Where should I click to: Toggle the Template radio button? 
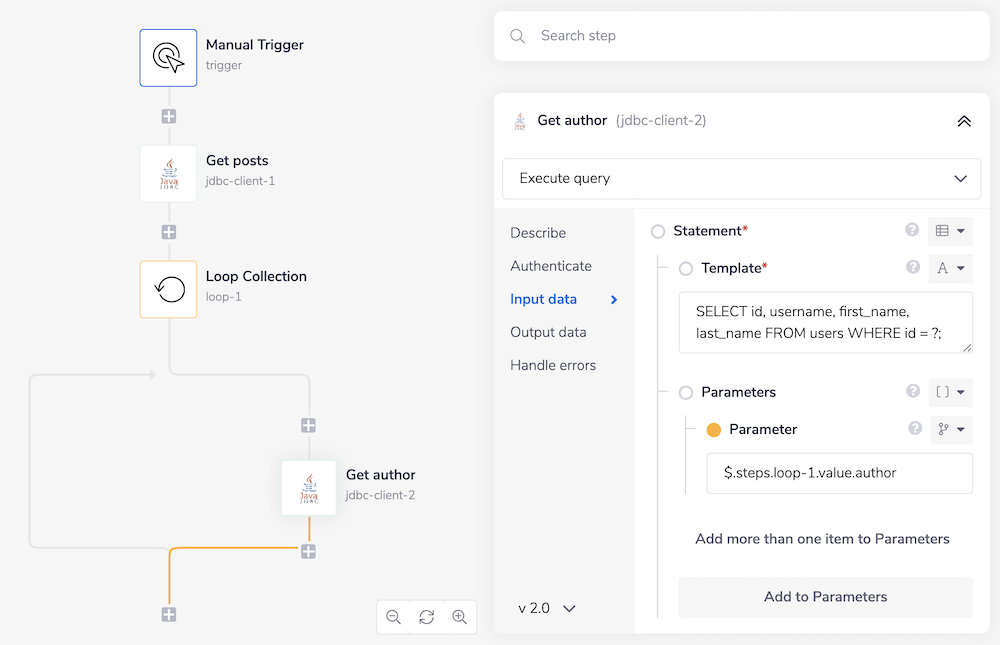(x=686, y=268)
